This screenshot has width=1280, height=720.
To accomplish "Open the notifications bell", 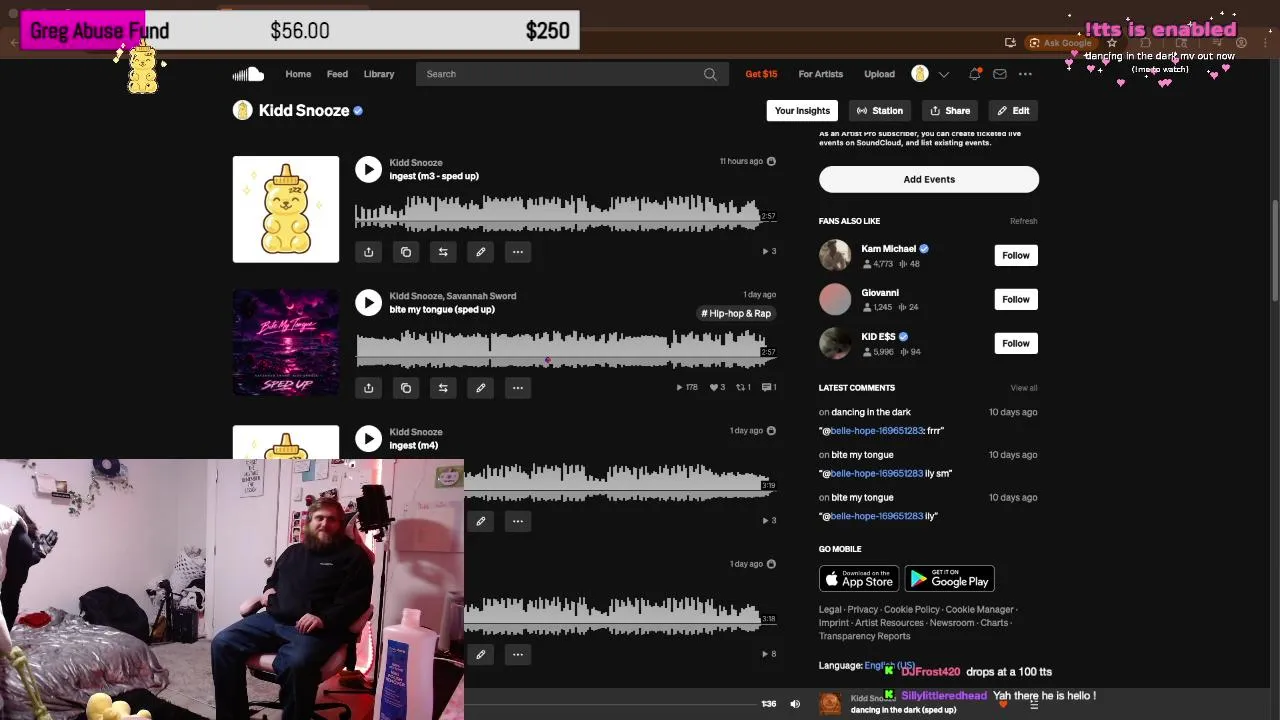I will point(975,74).
